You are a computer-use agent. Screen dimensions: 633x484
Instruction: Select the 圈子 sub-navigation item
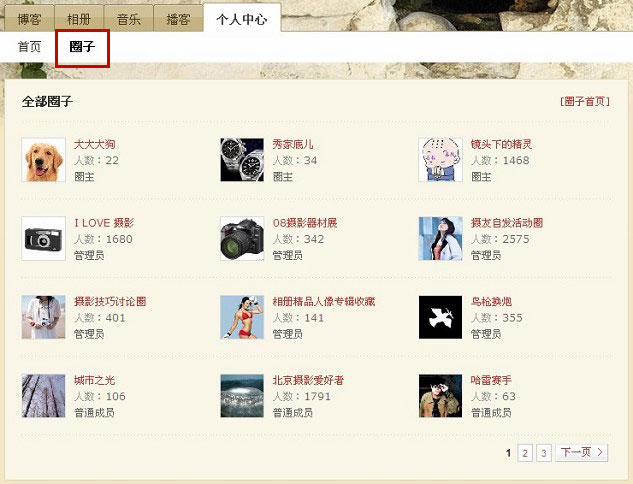(82, 47)
